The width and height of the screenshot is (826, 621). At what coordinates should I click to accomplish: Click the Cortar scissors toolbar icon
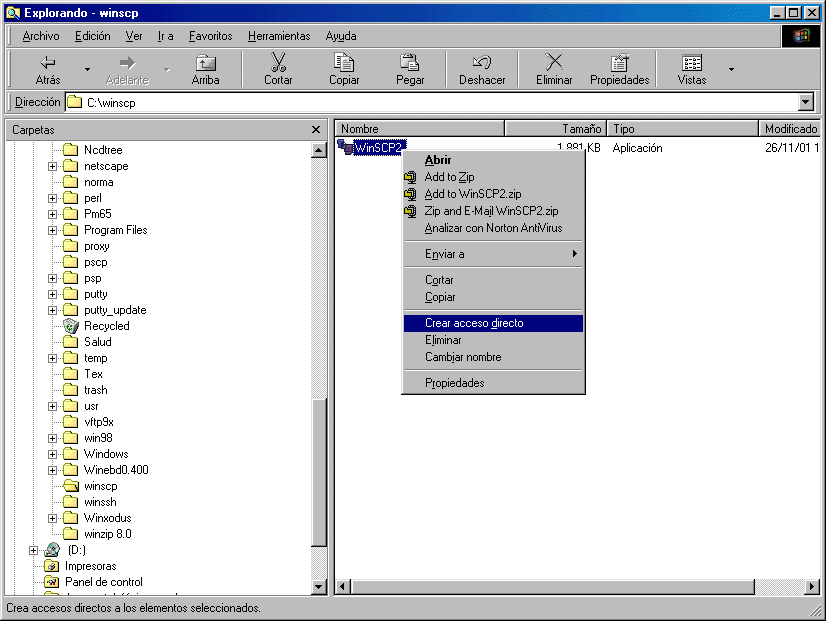[x=278, y=62]
